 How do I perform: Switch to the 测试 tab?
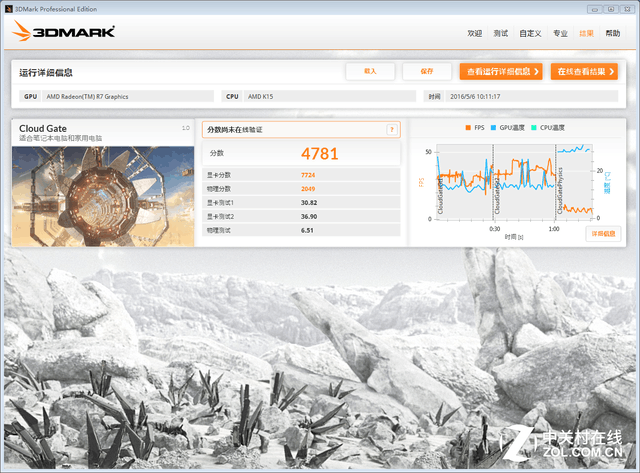pyautogui.click(x=500, y=33)
